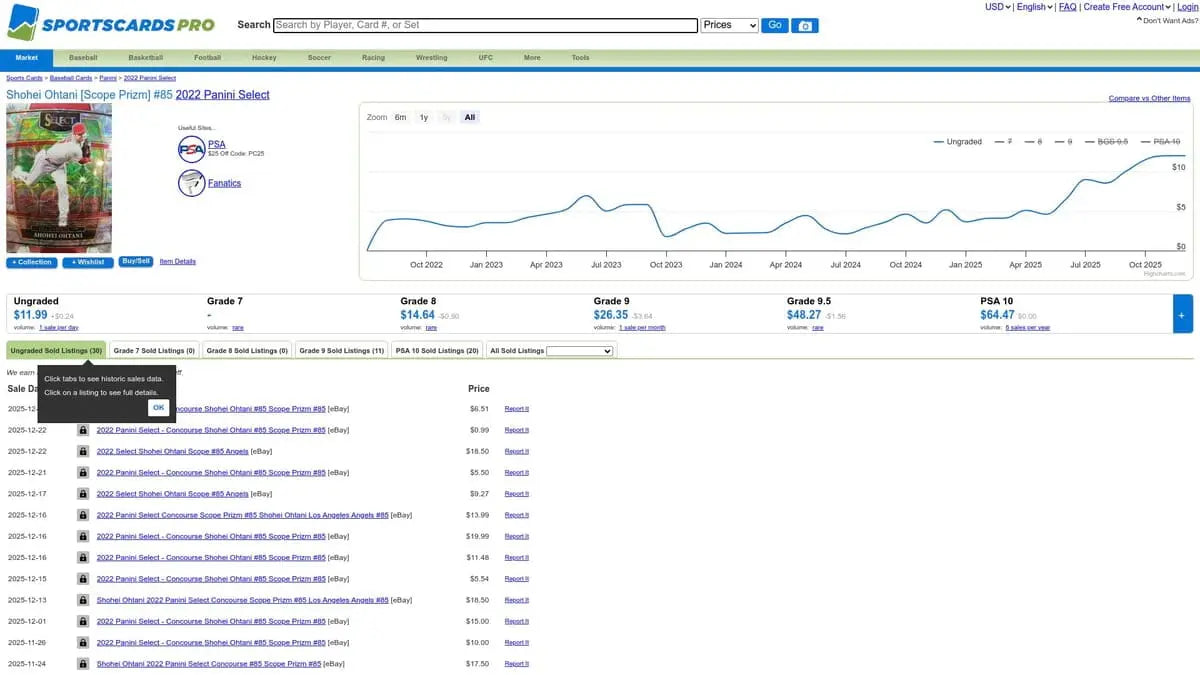
Task: Open the USD currency dropdown
Action: click(997, 7)
